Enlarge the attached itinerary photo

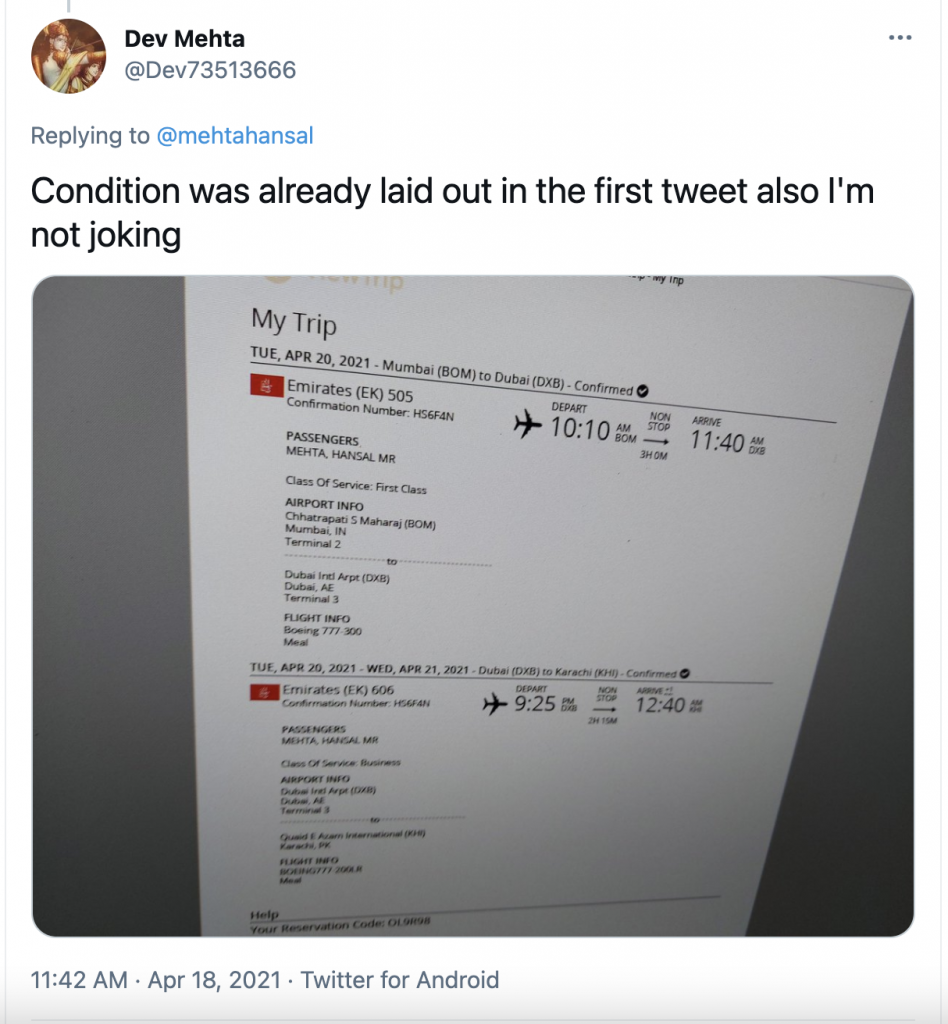(x=473, y=605)
